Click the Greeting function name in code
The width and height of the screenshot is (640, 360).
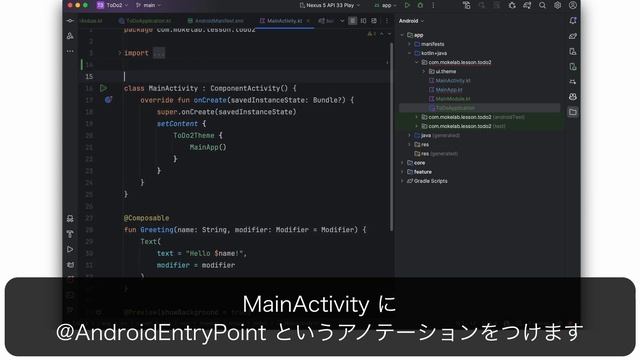[157, 230]
